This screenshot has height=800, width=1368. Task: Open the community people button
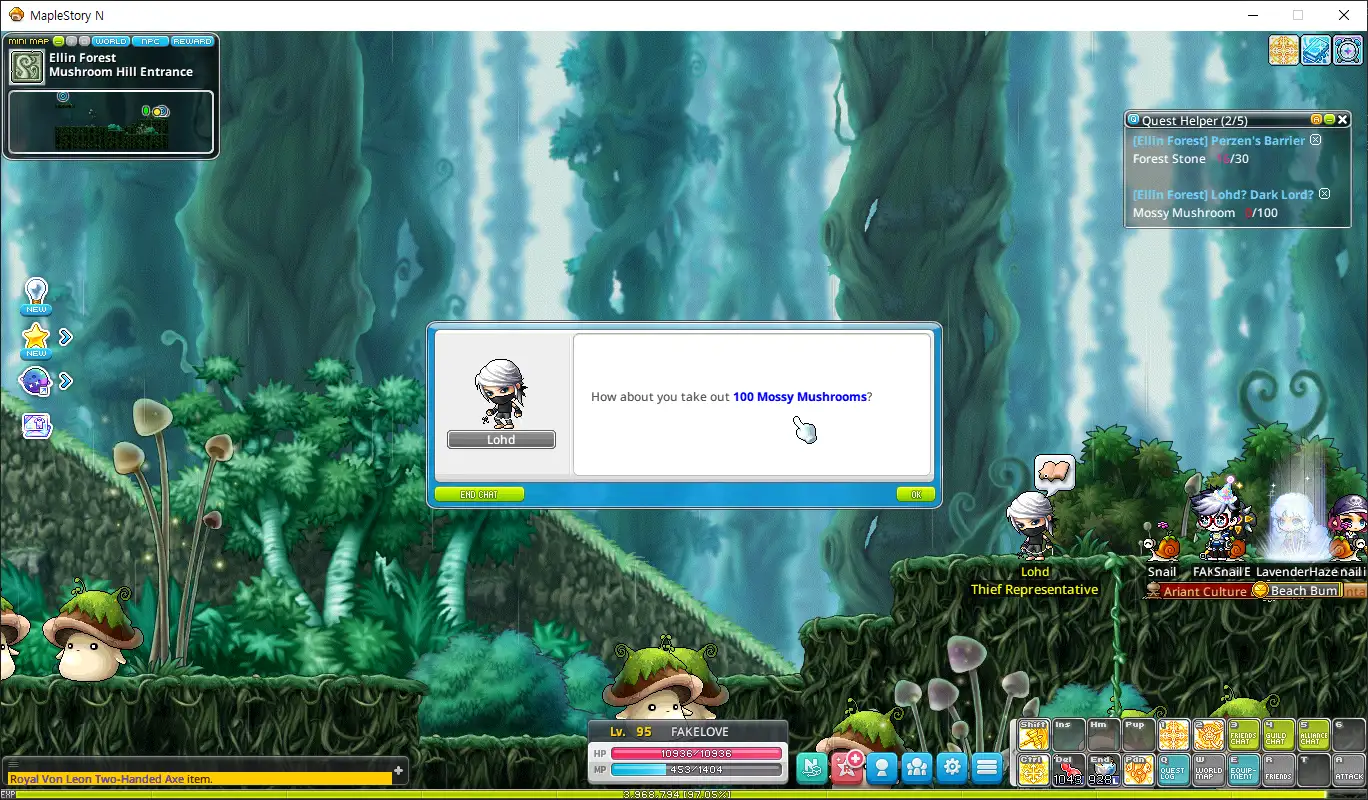(x=917, y=768)
